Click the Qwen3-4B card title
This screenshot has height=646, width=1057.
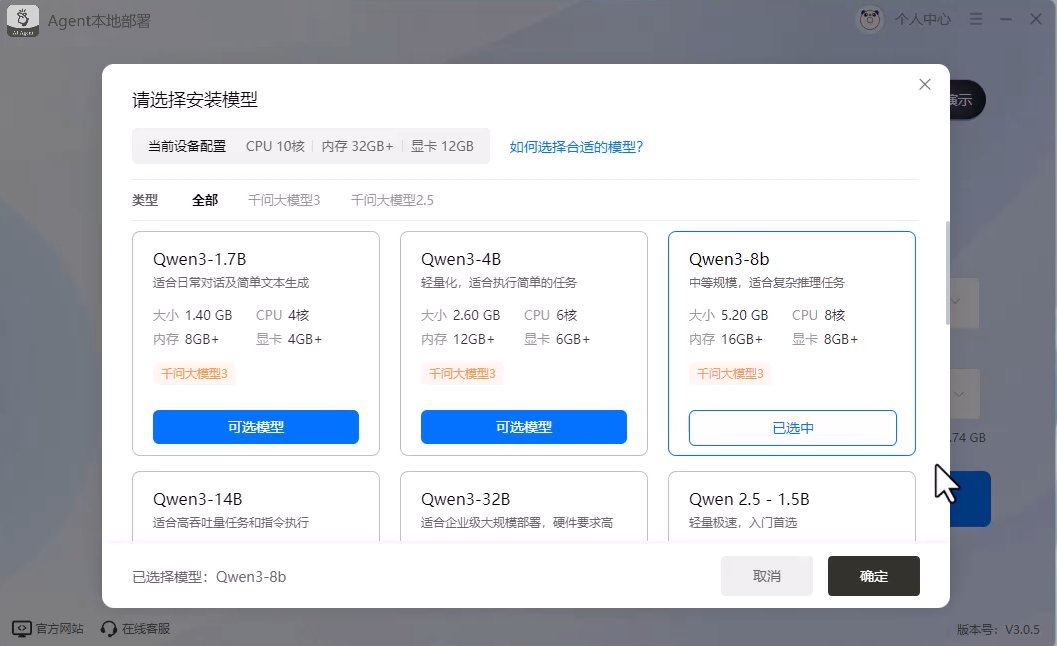pos(461,259)
